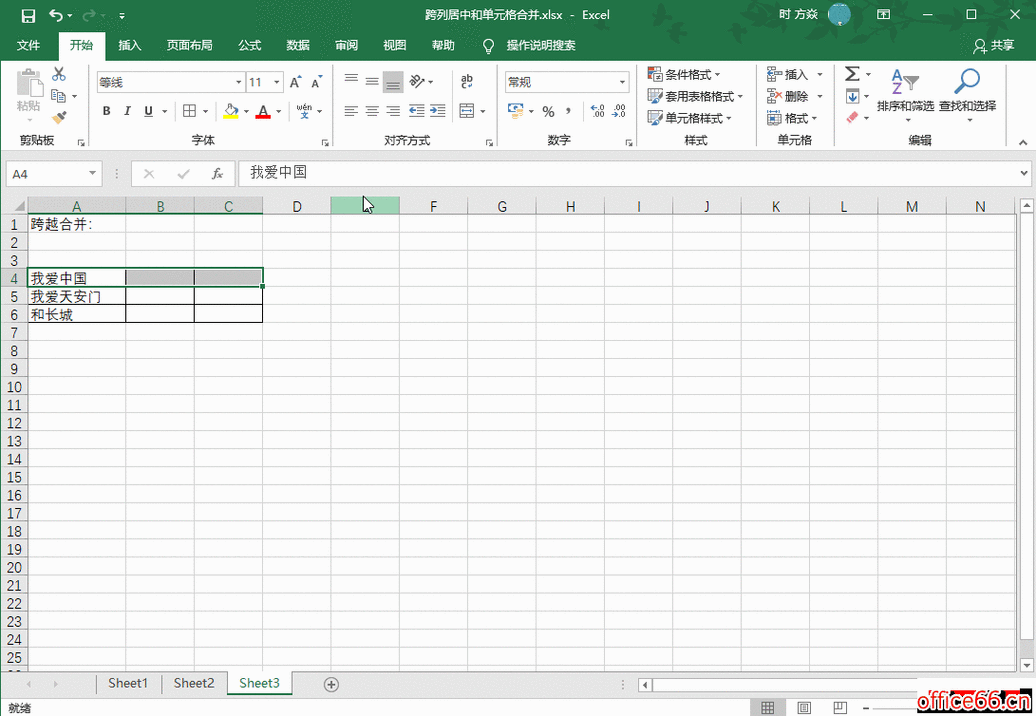The width and height of the screenshot is (1036, 716).
Task: Save the workbook with the disk icon
Action: (28, 15)
